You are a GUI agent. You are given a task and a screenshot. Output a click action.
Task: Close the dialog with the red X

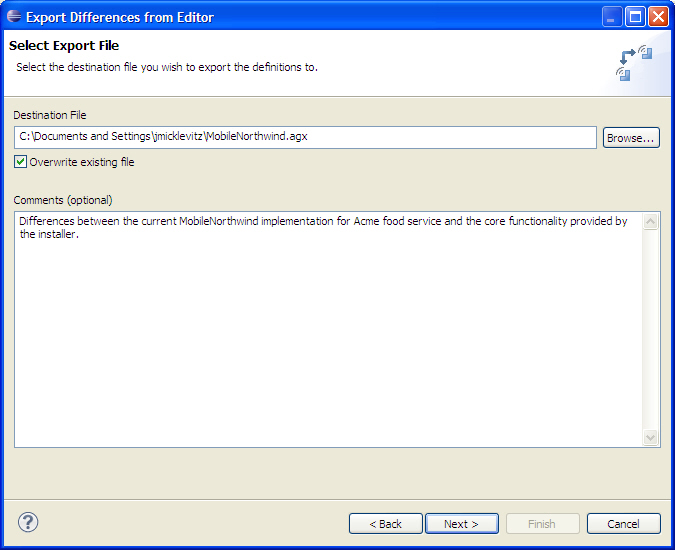(658, 17)
